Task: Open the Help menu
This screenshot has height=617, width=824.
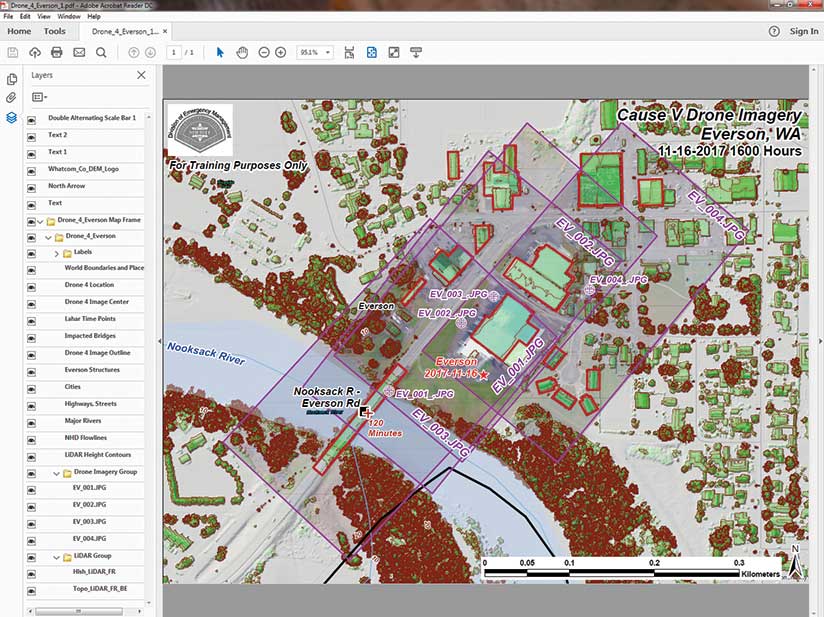Action: [94, 16]
